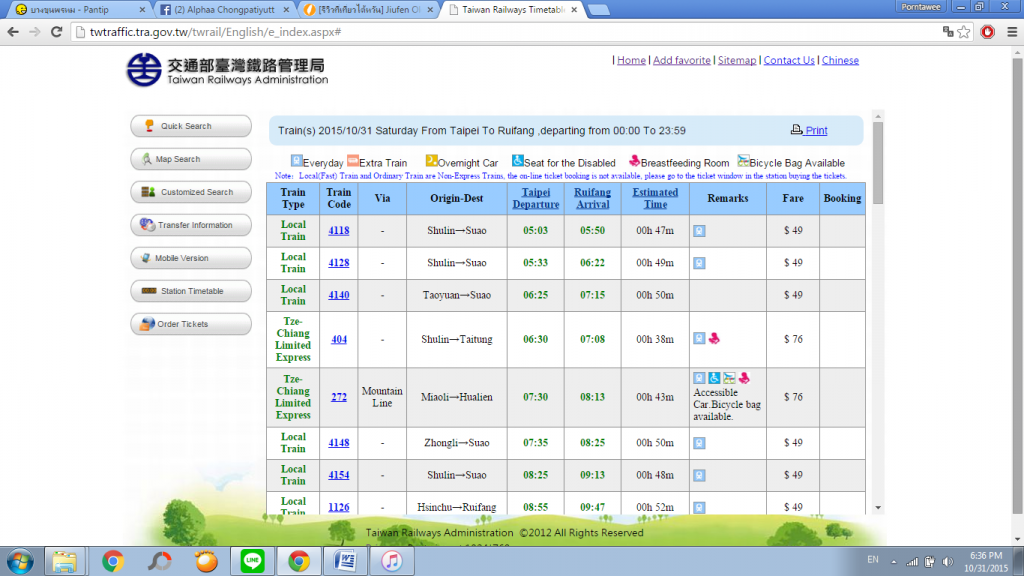Viewport: 1024px width, 576px height.
Task: Click the Everyday icon in train 4118 remarks
Action: [x=700, y=231]
